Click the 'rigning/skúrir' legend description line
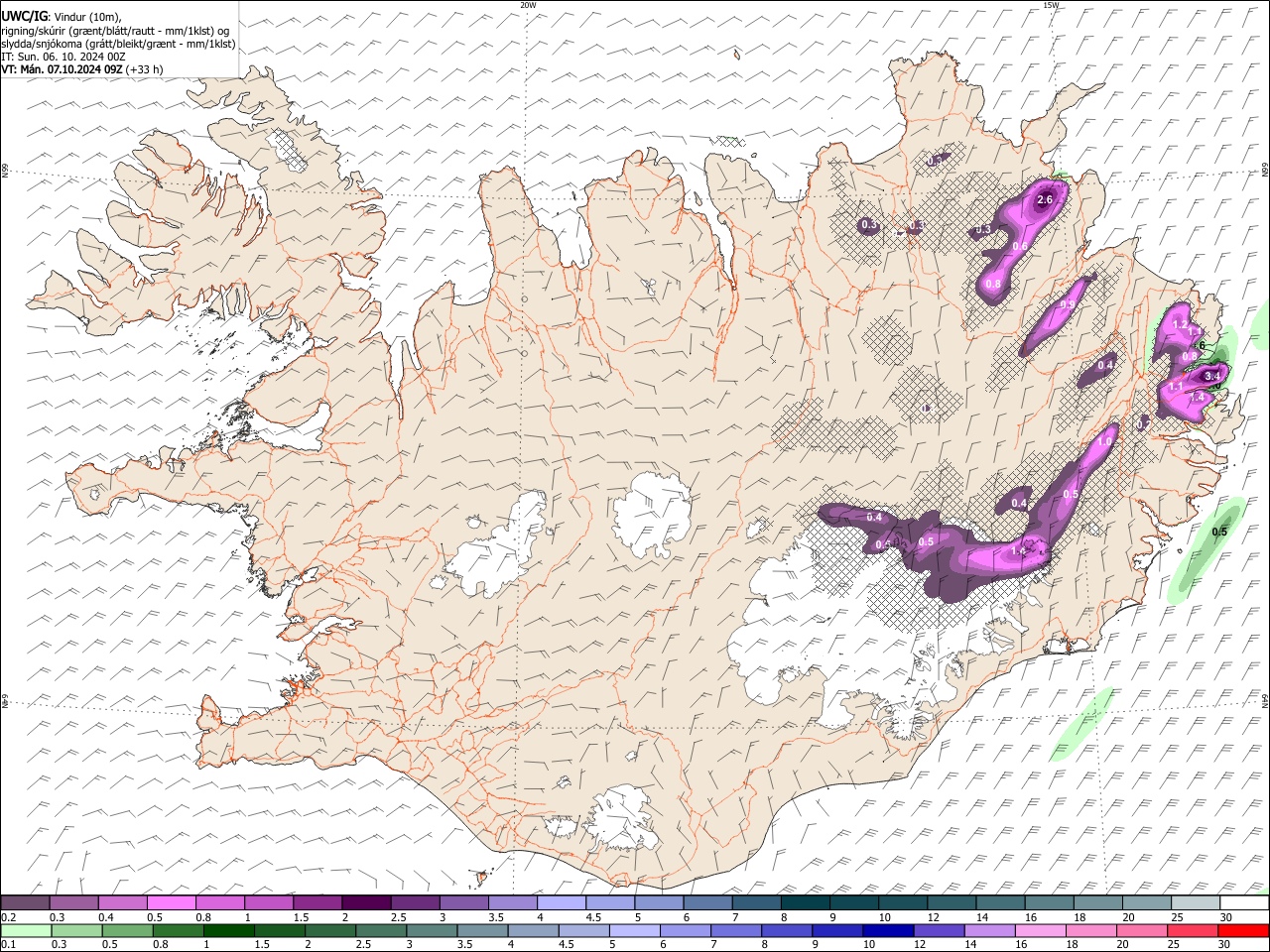The height and width of the screenshot is (952, 1270). click(x=115, y=31)
